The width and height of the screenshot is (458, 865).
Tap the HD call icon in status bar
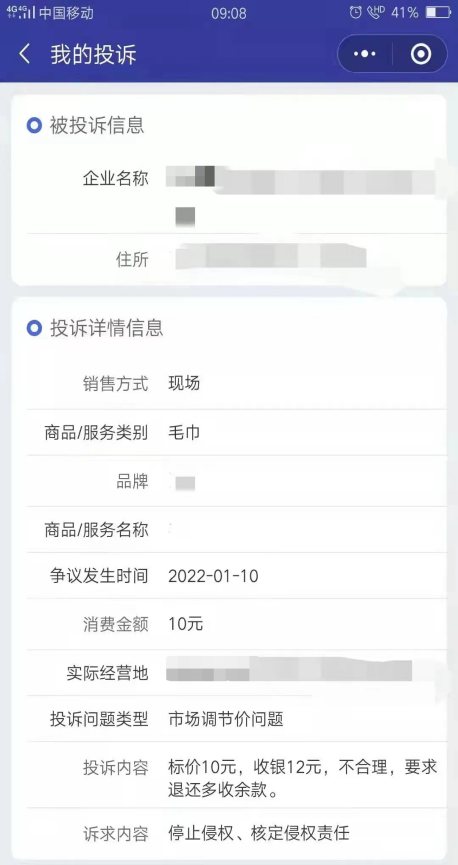tap(376, 12)
